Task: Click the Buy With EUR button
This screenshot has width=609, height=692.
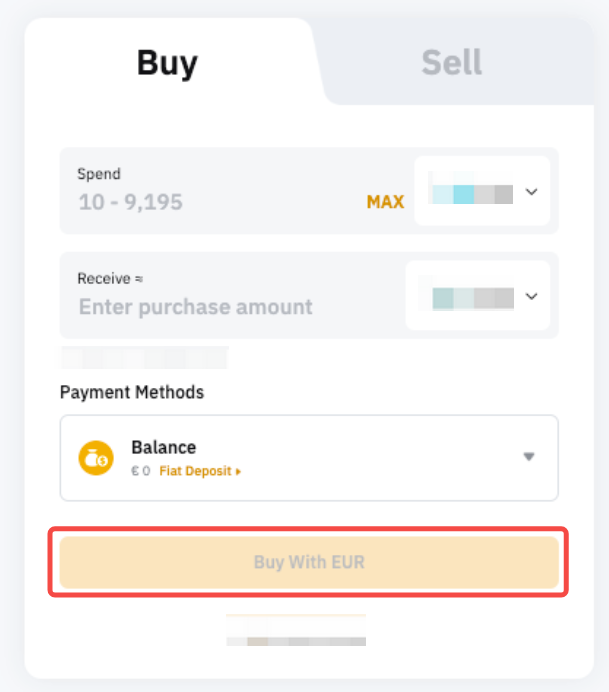Action: (308, 562)
